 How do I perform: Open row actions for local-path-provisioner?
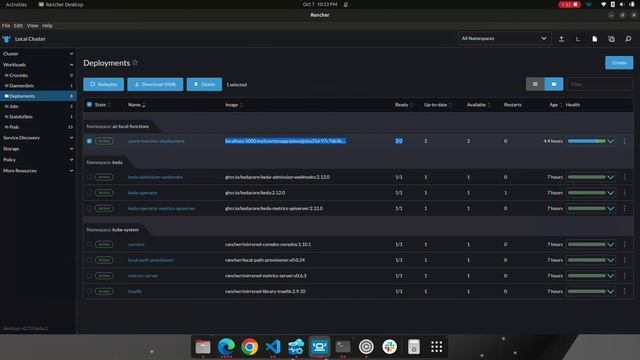624,260
